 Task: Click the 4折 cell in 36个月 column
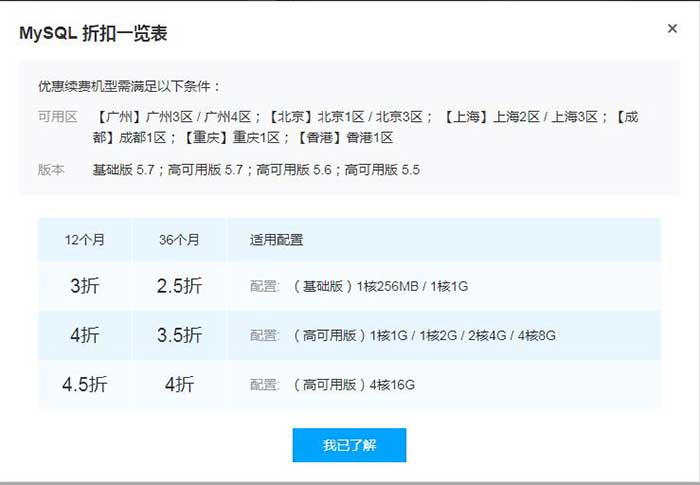click(179, 384)
